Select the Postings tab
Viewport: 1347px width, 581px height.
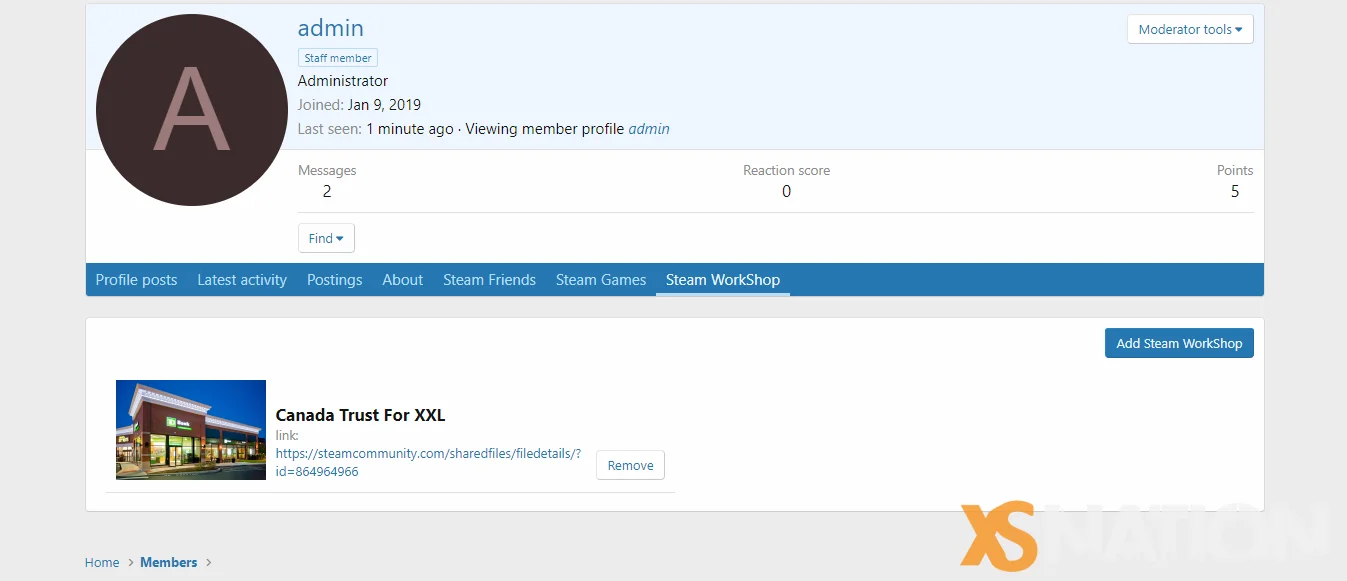click(x=334, y=280)
